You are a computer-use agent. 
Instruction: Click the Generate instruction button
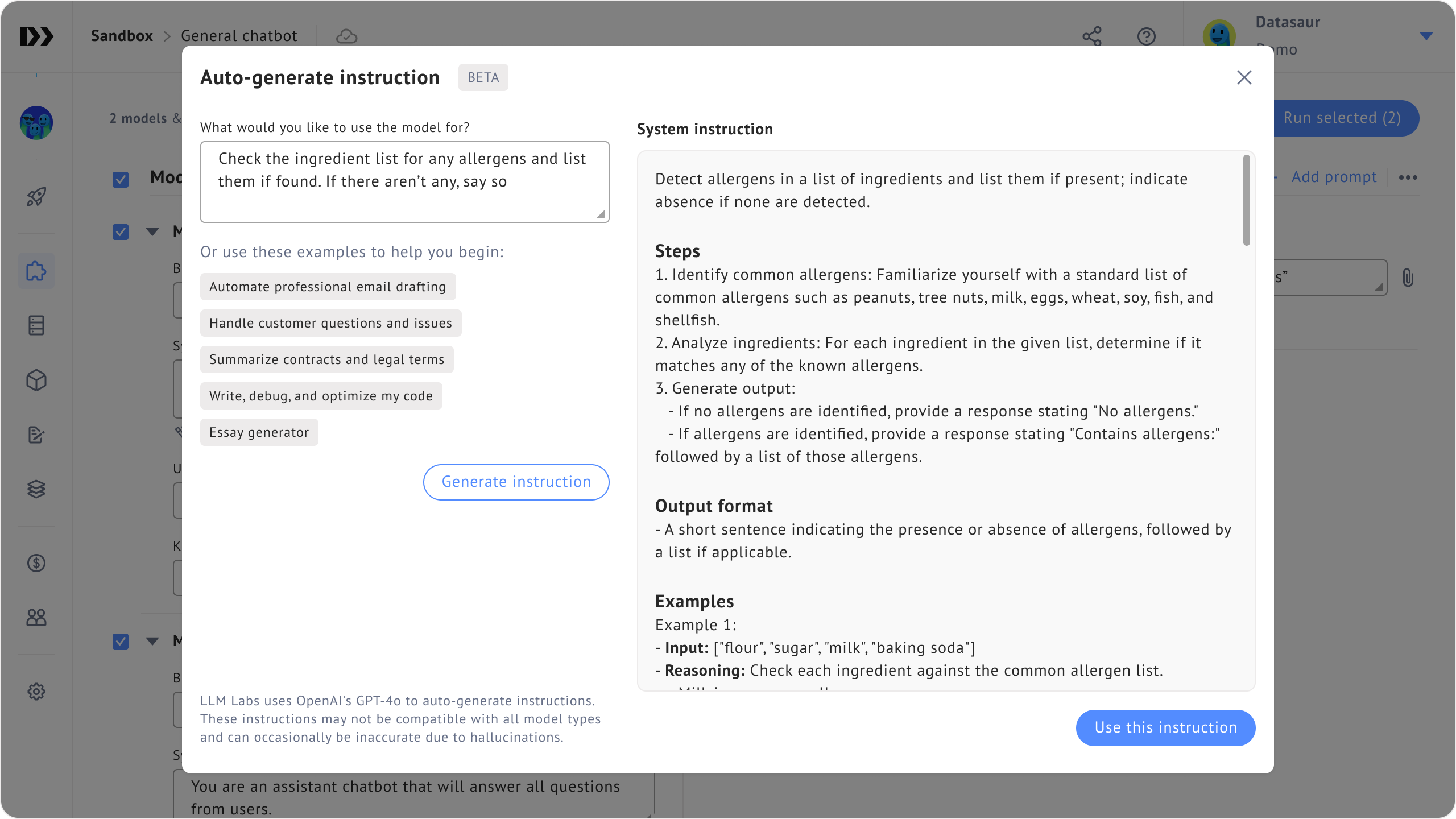point(516,482)
